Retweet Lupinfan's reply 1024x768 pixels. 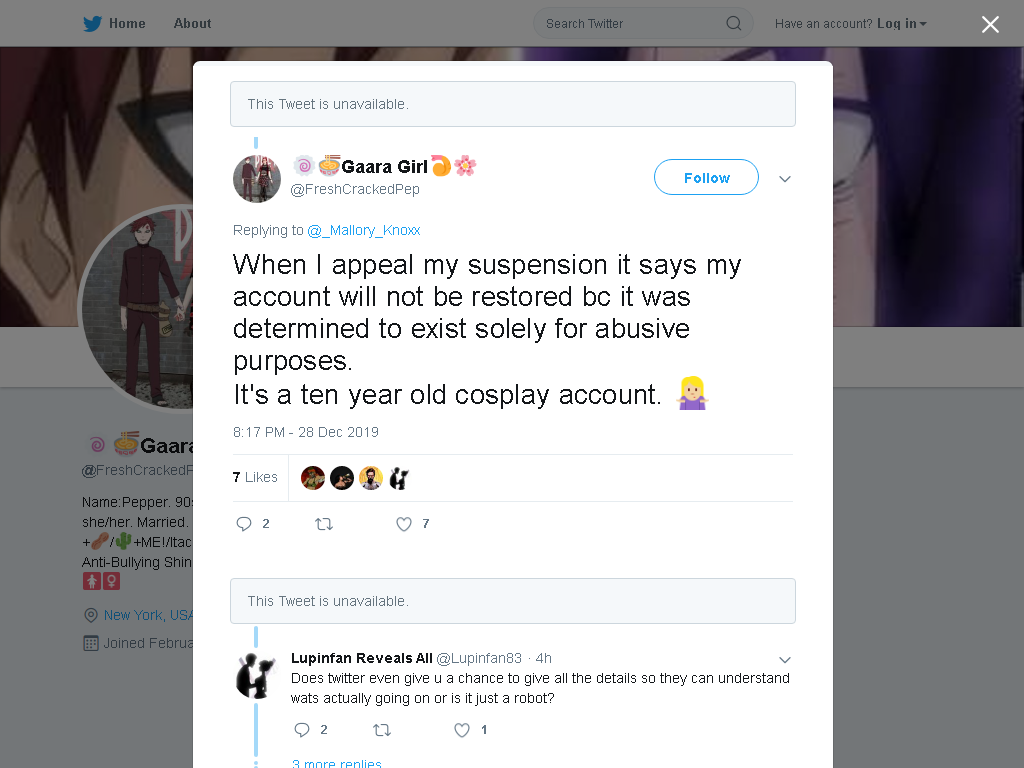click(x=382, y=730)
